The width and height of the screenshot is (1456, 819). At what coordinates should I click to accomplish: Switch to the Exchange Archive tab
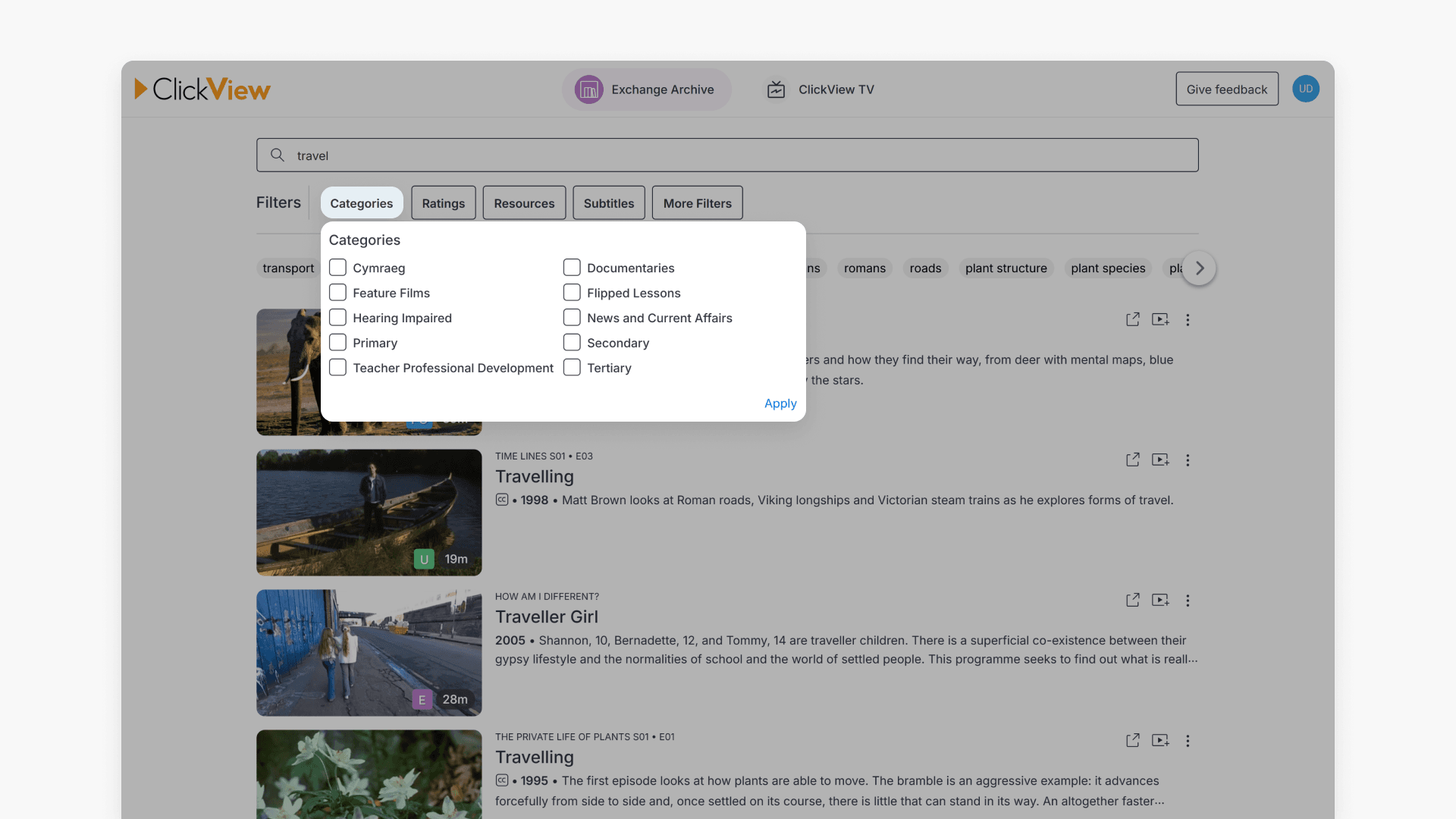click(x=646, y=89)
